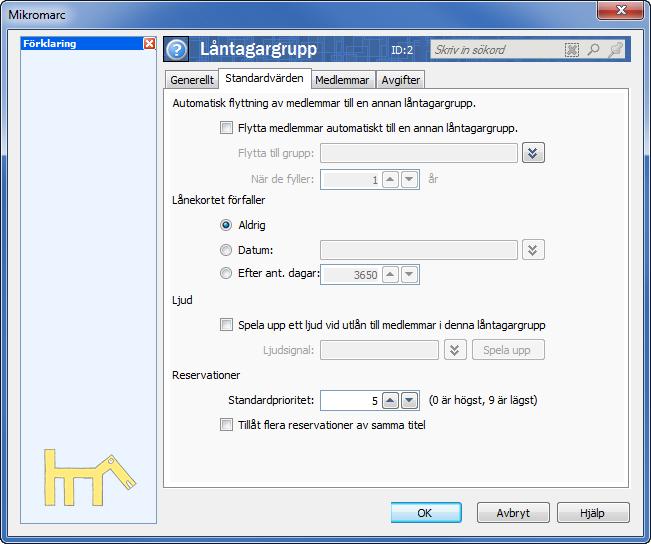Click the clear search field icon

pos(571,50)
